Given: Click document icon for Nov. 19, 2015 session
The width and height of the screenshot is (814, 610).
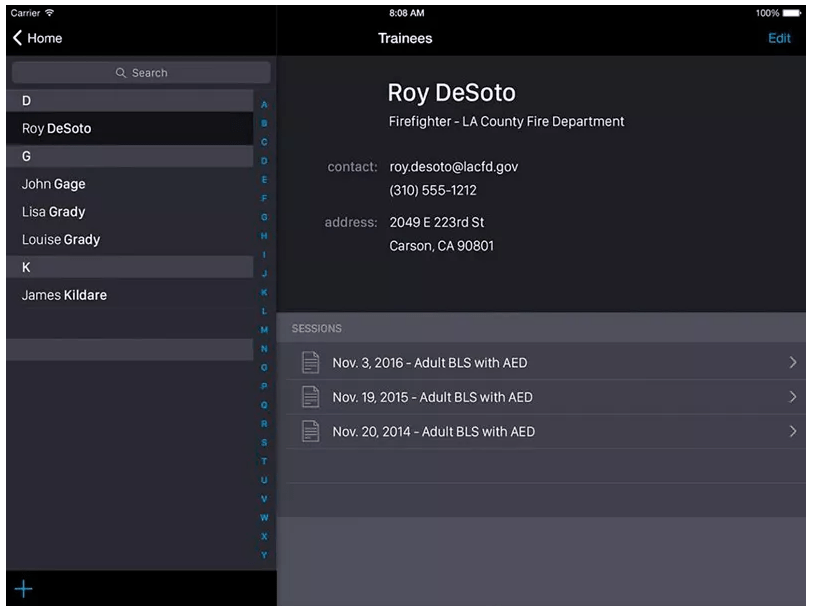Looking at the screenshot, I should [311, 397].
